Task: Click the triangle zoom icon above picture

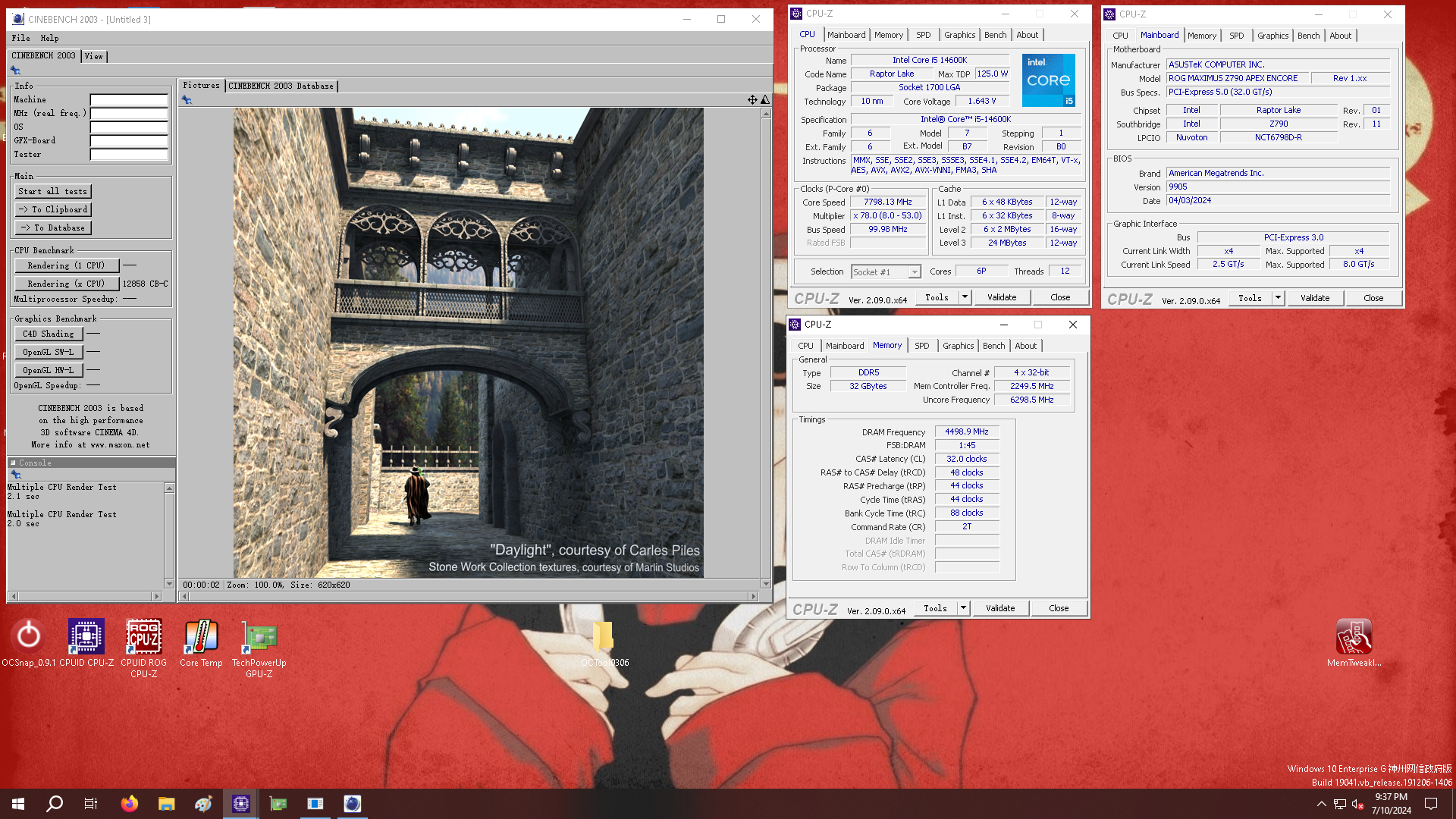Action: [x=765, y=100]
